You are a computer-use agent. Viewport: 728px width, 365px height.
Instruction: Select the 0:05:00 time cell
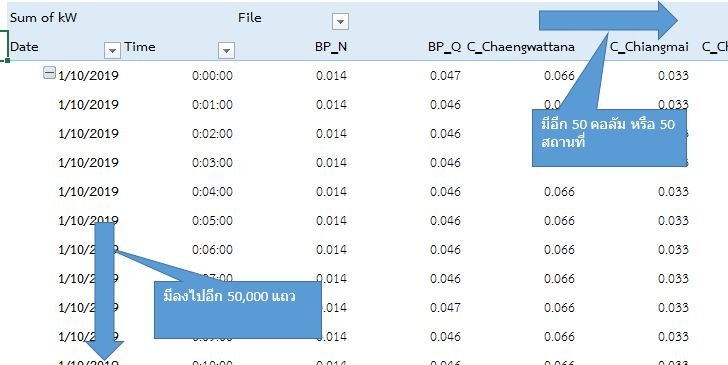(x=212, y=221)
